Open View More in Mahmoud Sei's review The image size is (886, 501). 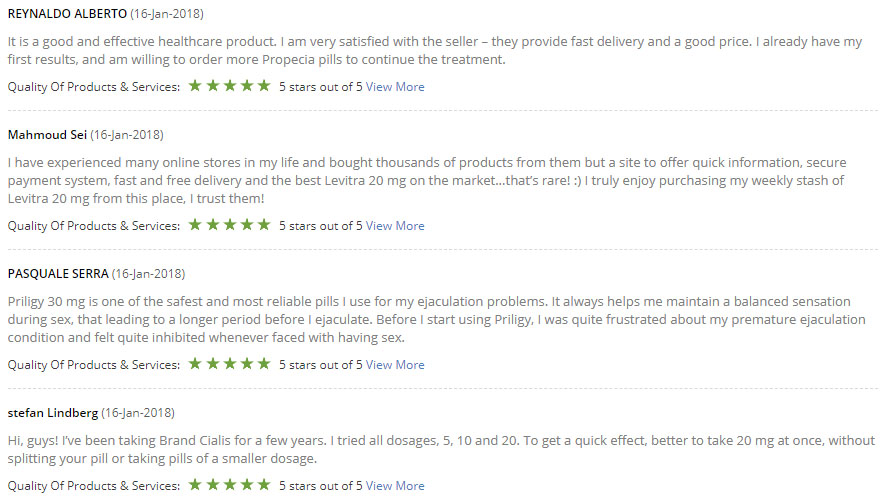click(395, 226)
